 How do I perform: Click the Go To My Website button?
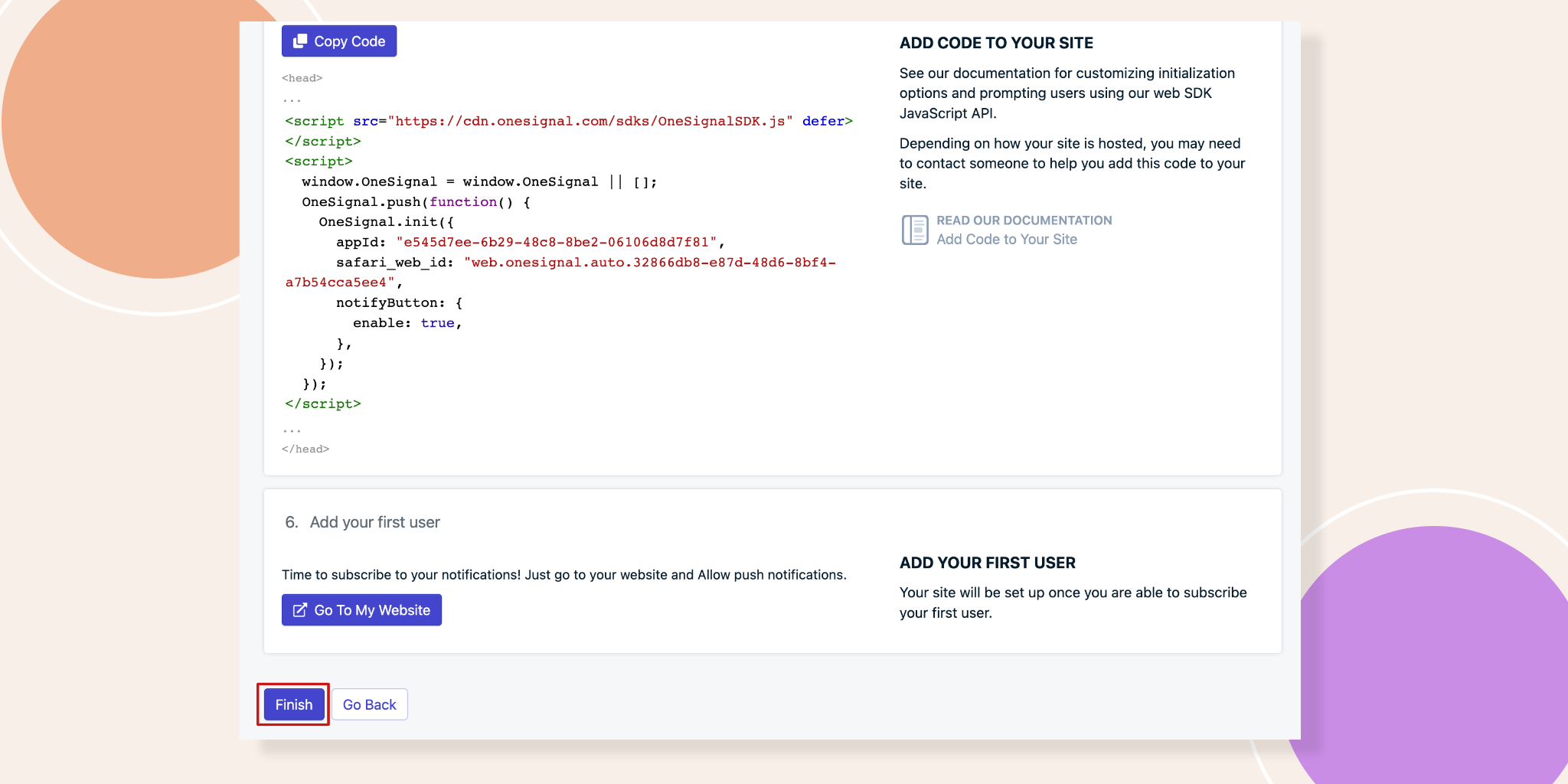click(361, 609)
